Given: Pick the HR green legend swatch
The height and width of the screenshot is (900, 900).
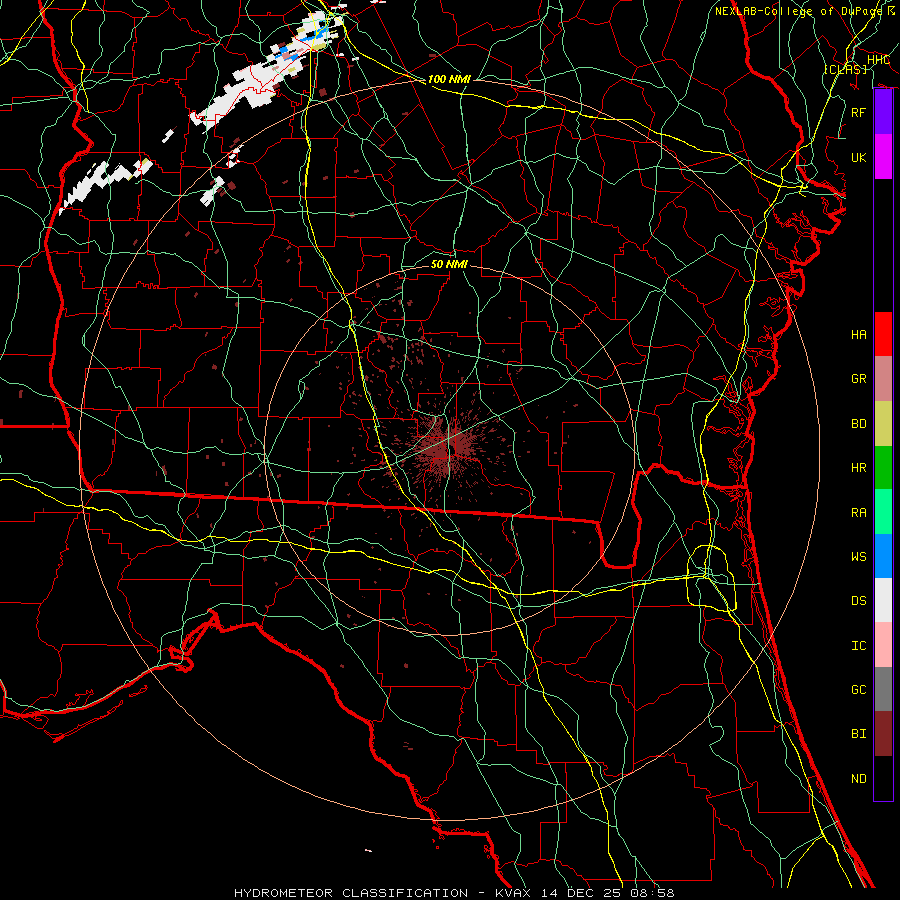Looking at the screenshot, I should (x=883, y=467).
